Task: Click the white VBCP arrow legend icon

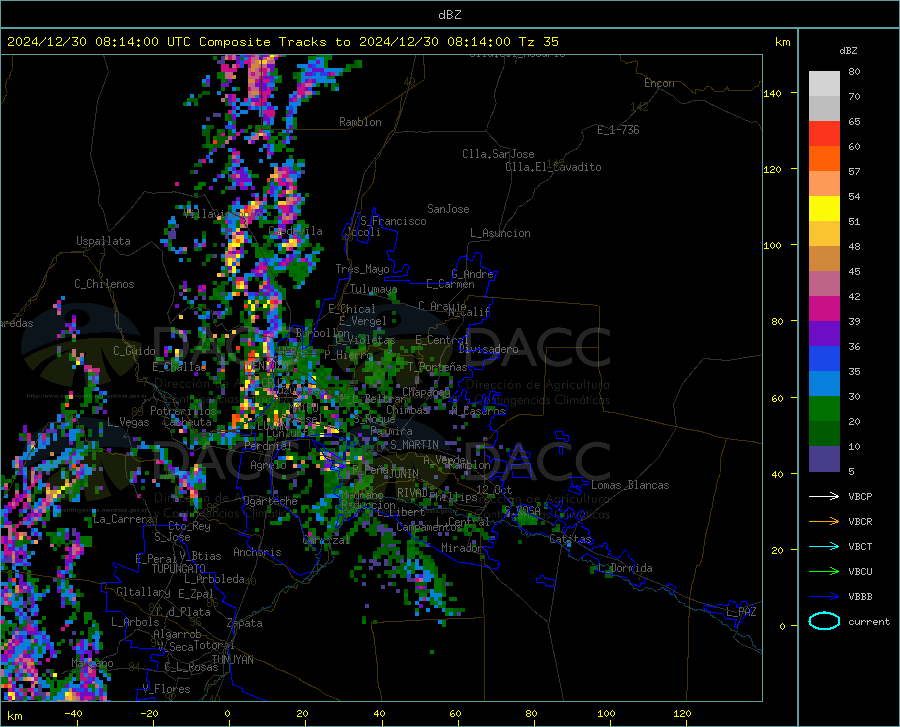Action: (x=824, y=496)
